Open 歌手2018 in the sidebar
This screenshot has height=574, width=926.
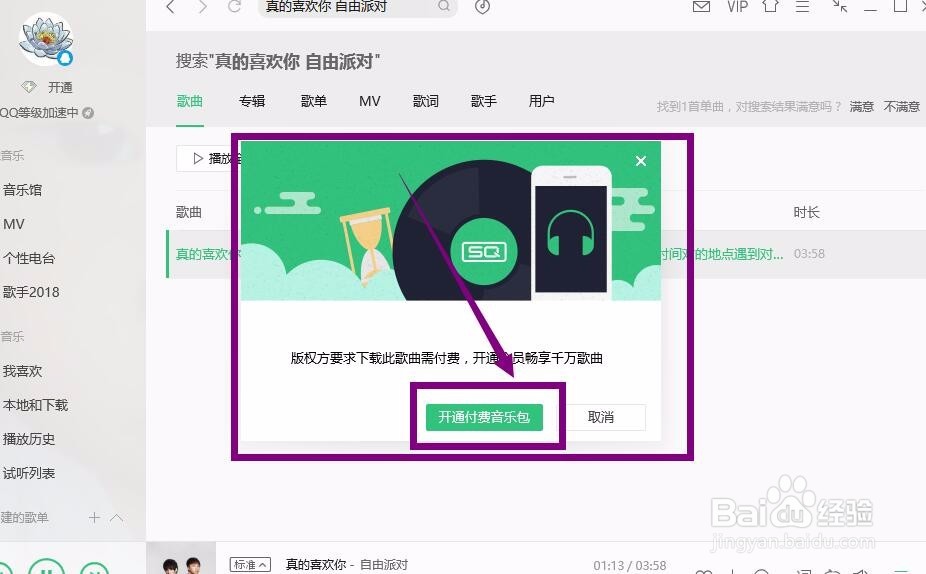point(31,292)
